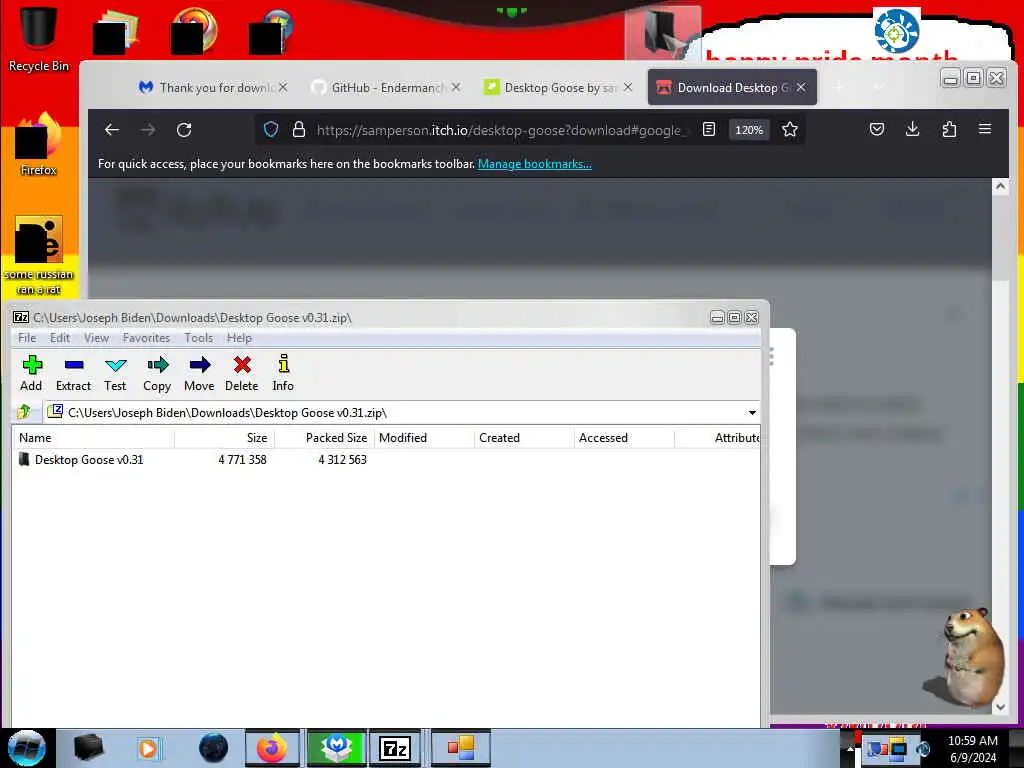
Task: Open the File menu in 7-Zip
Action: (27, 338)
